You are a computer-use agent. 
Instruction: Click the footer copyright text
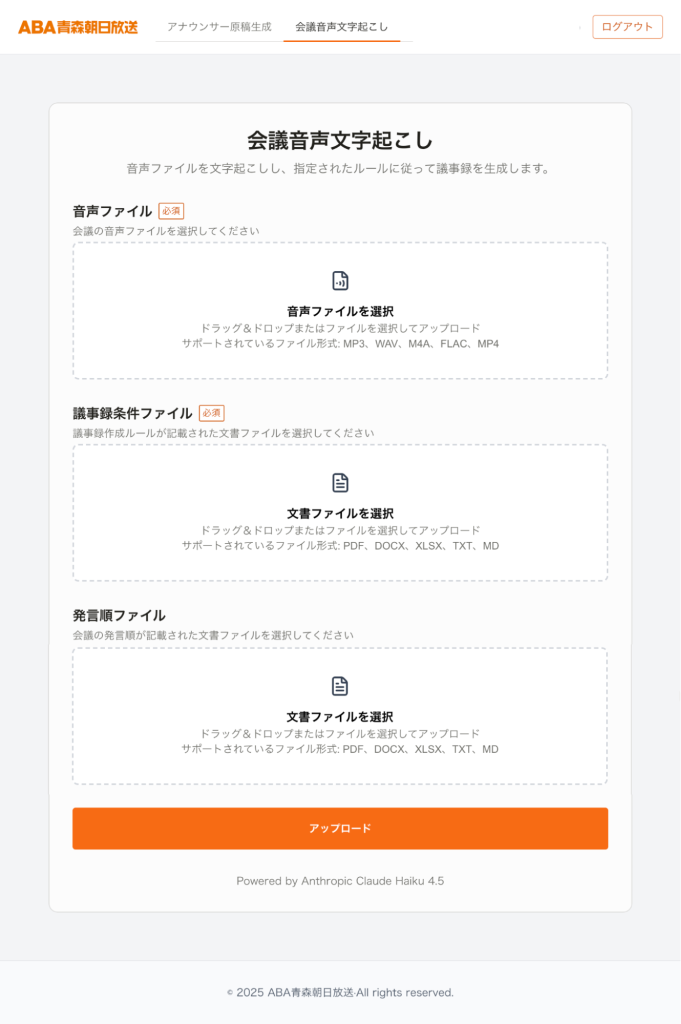pyautogui.click(x=340, y=993)
